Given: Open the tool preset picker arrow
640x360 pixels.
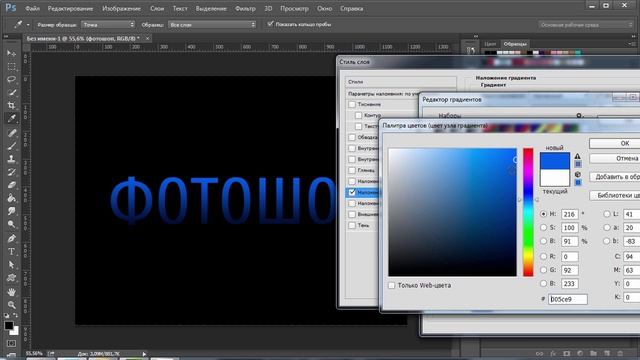Looking at the screenshot, I should [x=28, y=25].
